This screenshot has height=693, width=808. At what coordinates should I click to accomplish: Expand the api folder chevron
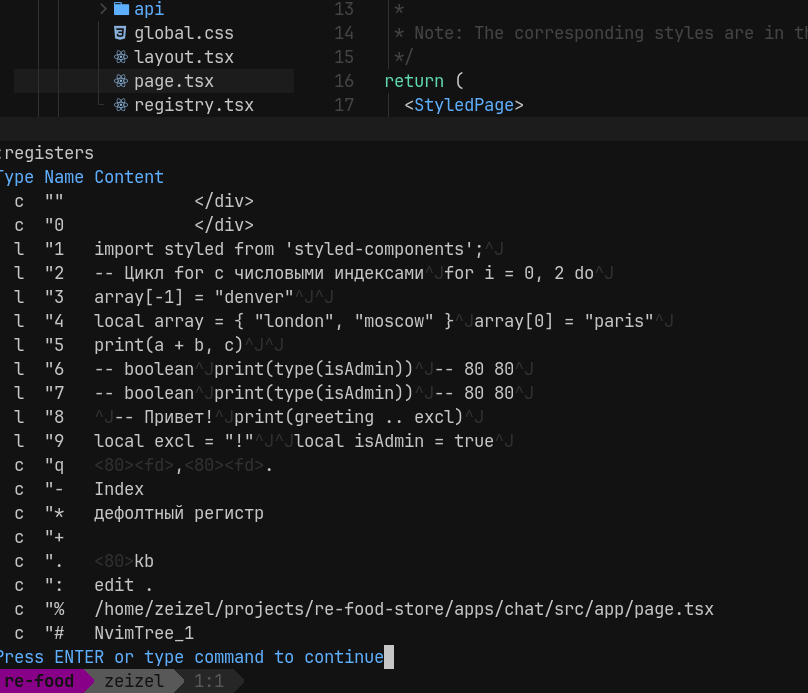click(103, 9)
